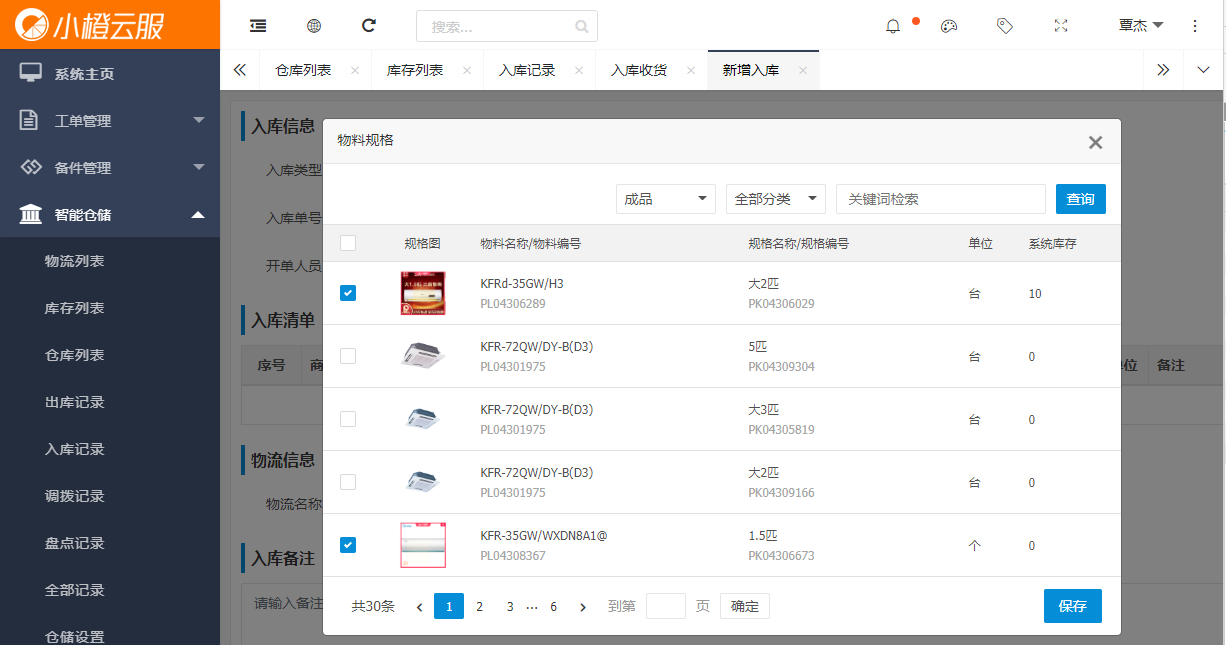Open the globe website icon

coord(314,26)
